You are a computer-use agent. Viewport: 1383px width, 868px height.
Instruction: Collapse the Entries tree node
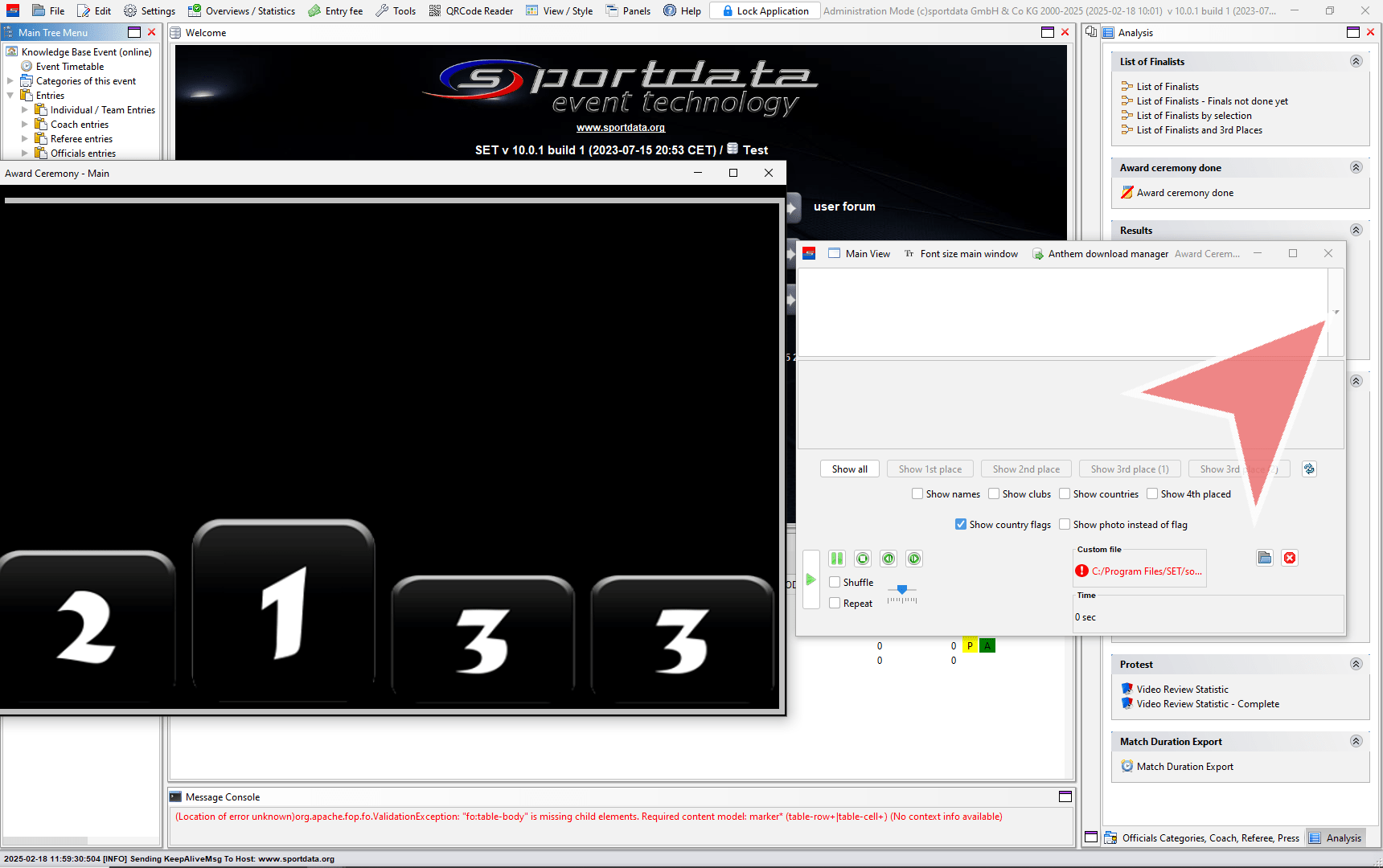[x=10, y=96]
